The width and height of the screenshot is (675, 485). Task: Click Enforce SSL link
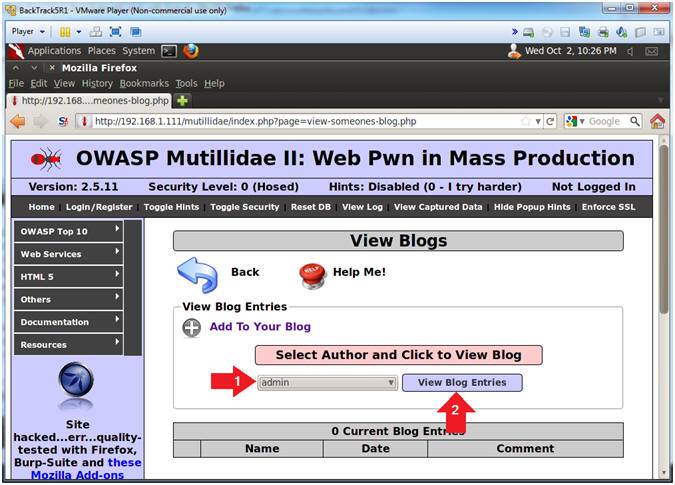click(608, 207)
